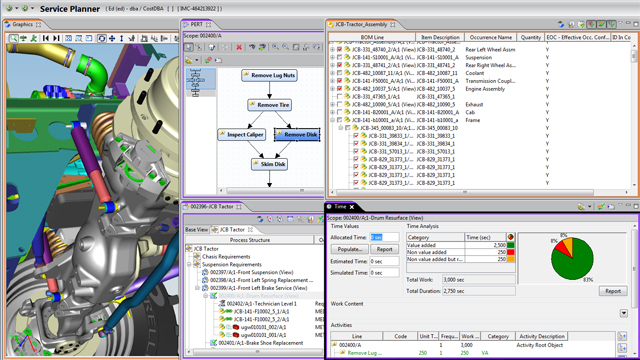Uncheck Rear Left Wheel Assm BOM line checkbox
640x360 pixels.
pyautogui.click(x=340, y=49)
